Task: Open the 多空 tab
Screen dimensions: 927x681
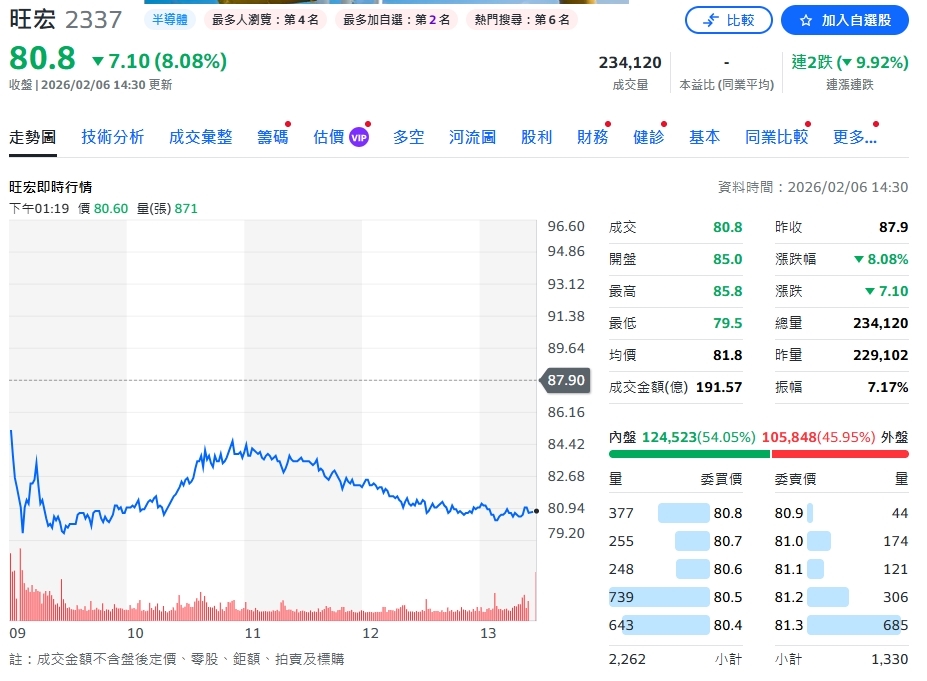Action: click(x=408, y=137)
